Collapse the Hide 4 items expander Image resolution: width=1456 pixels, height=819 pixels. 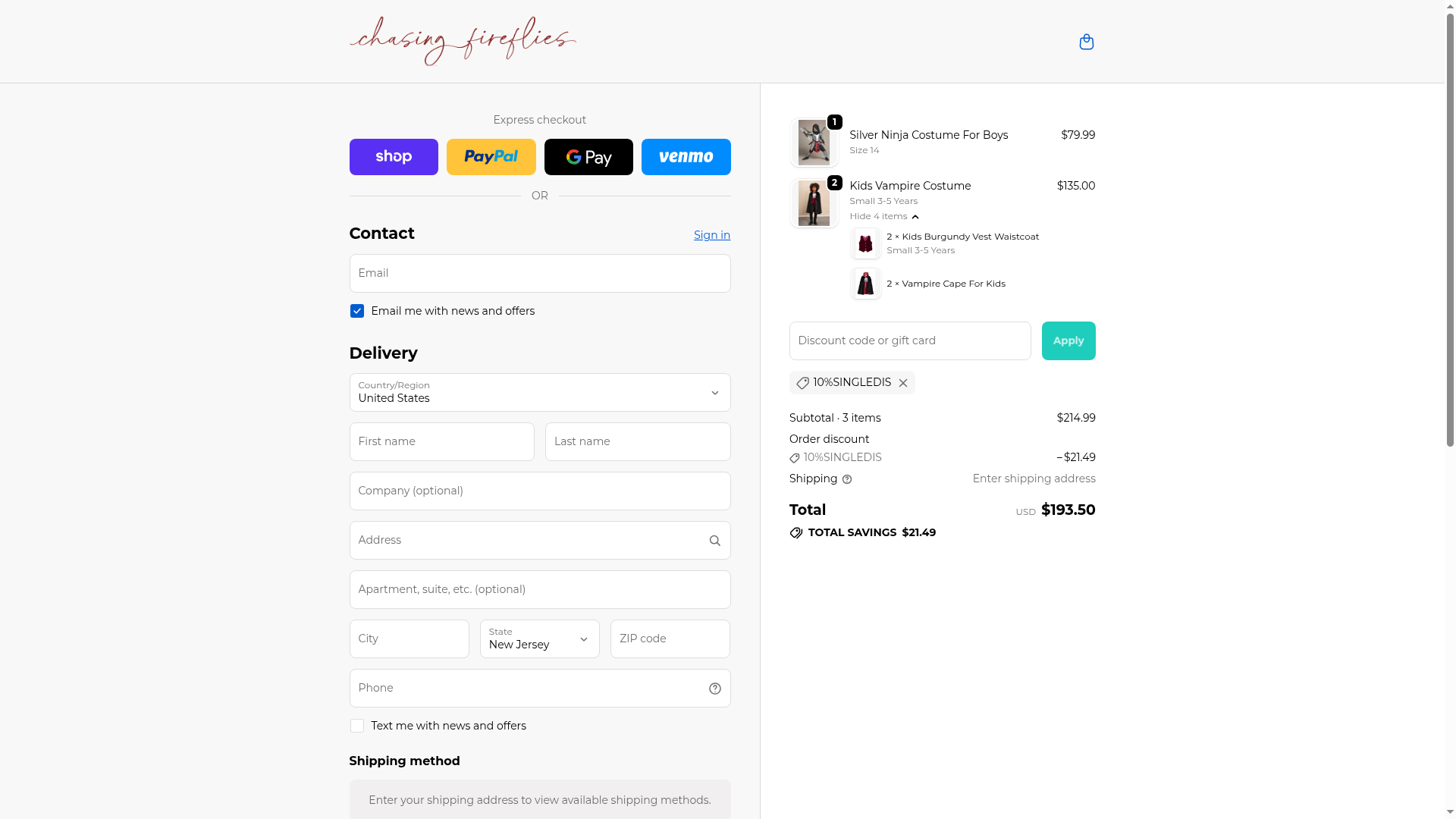pyautogui.click(x=884, y=216)
